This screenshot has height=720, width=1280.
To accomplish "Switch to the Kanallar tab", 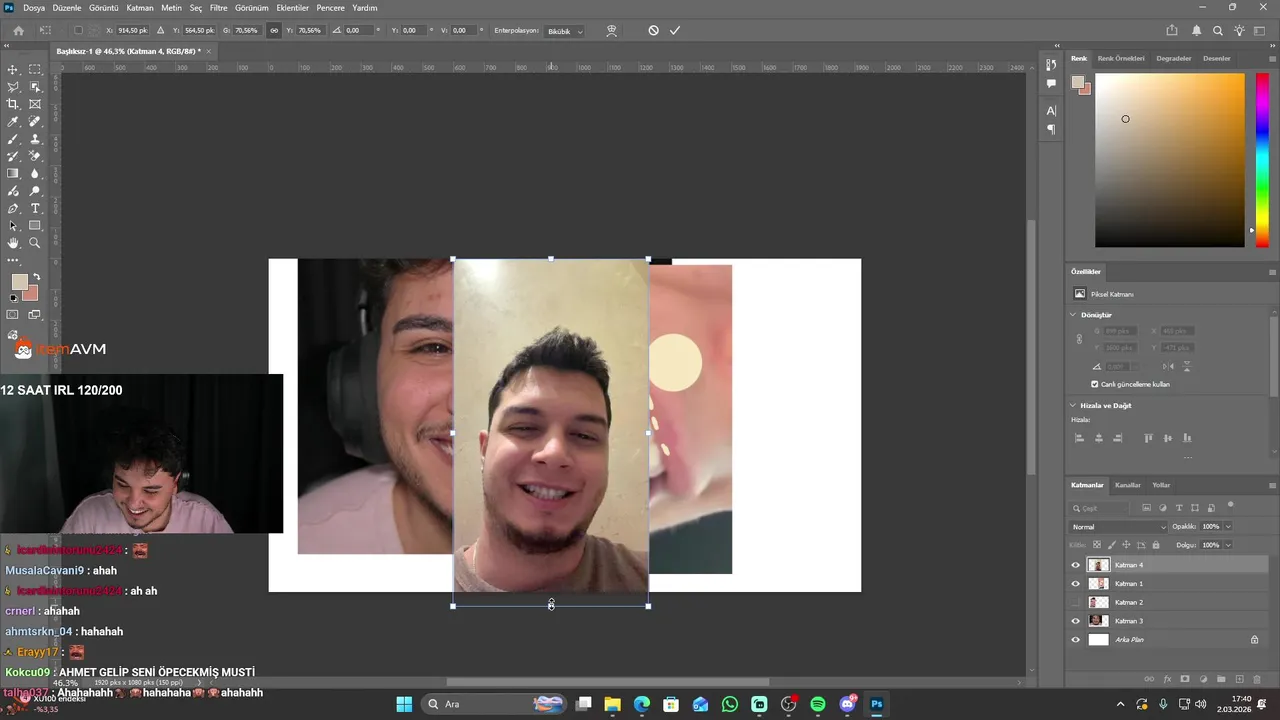I will click(1128, 485).
